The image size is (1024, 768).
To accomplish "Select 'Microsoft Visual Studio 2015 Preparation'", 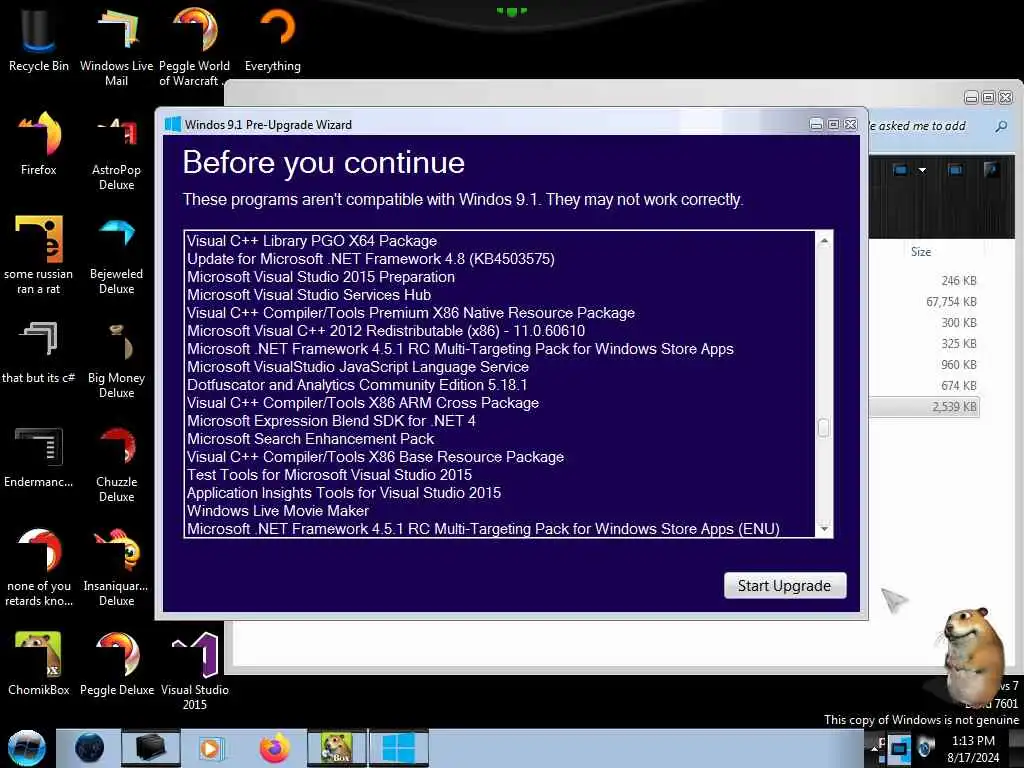I will pyautogui.click(x=321, y=277).
